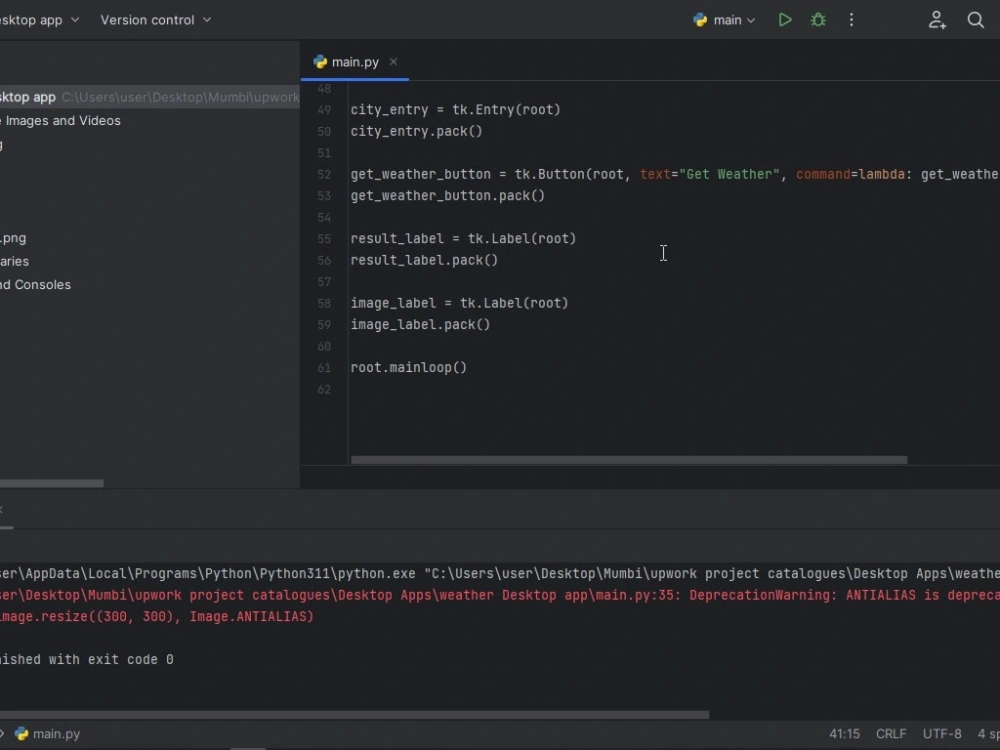This screenshot has width=1000, height=750.
Task: Place the cursor on the root.mainloop() line
Action: [409, 368]
